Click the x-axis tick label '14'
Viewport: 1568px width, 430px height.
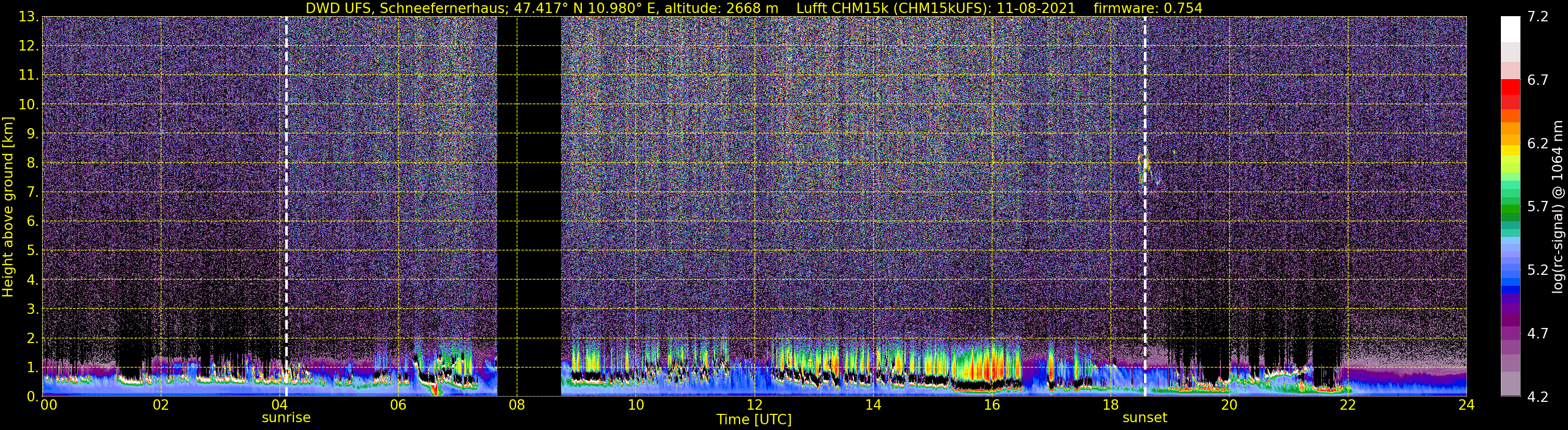coord(873,404)
